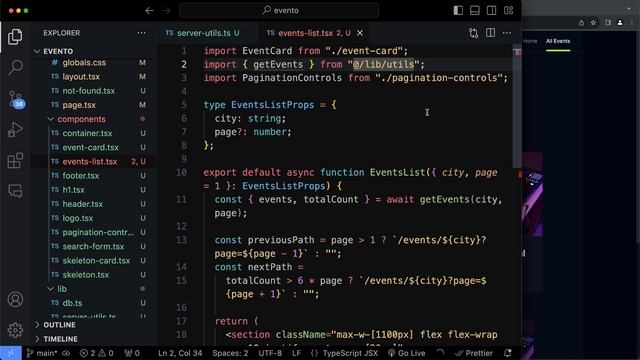Open not-found.tsx in the explorer
Viewport: 640px width, 360px height.
coord(89,91)
